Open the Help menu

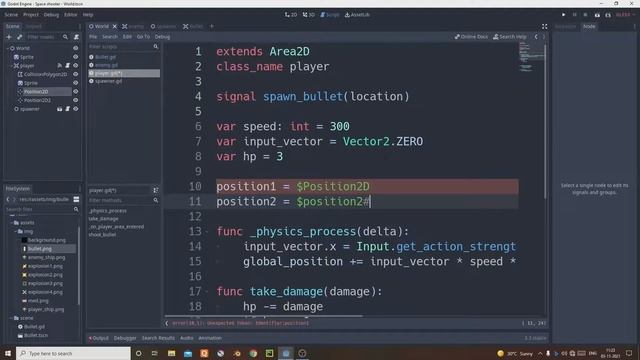(88, 15)
